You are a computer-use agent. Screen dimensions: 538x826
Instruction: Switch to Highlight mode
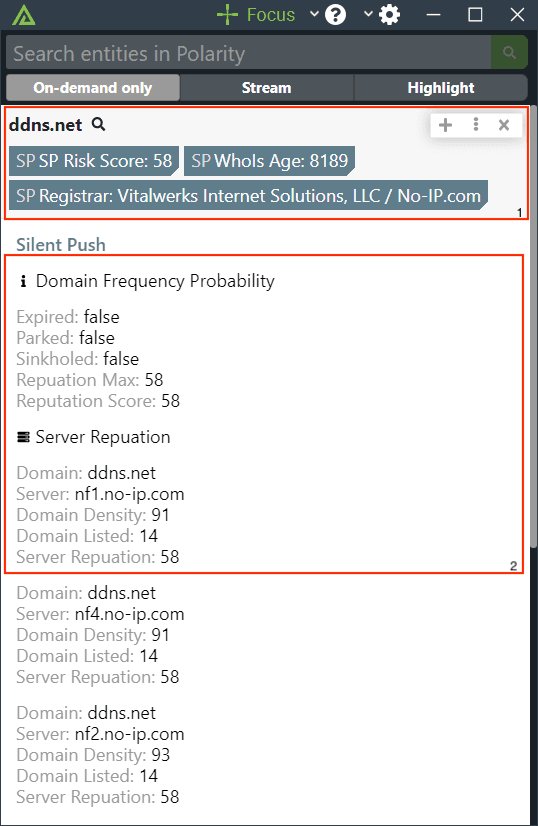[x=441, y=87]
